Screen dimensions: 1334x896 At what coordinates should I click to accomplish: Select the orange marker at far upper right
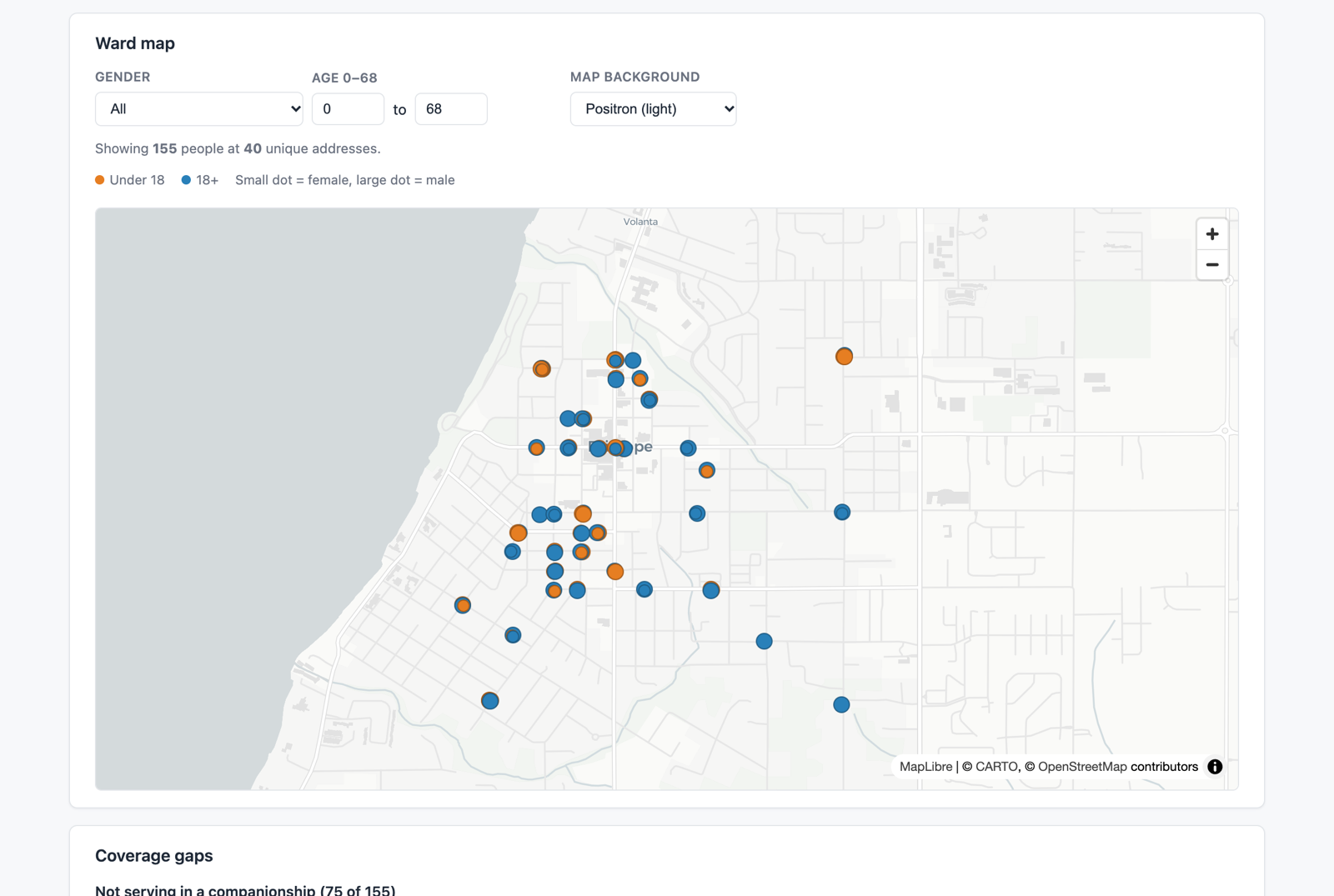(844, 357)
